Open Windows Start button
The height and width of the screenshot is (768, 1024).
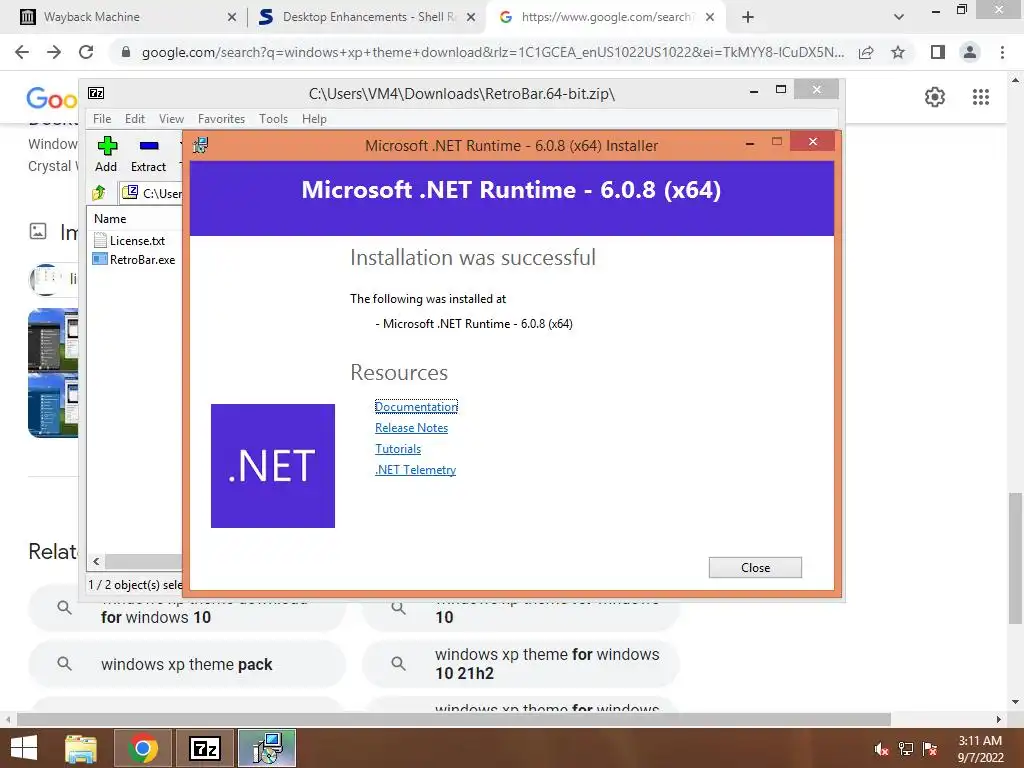[24, 748]
